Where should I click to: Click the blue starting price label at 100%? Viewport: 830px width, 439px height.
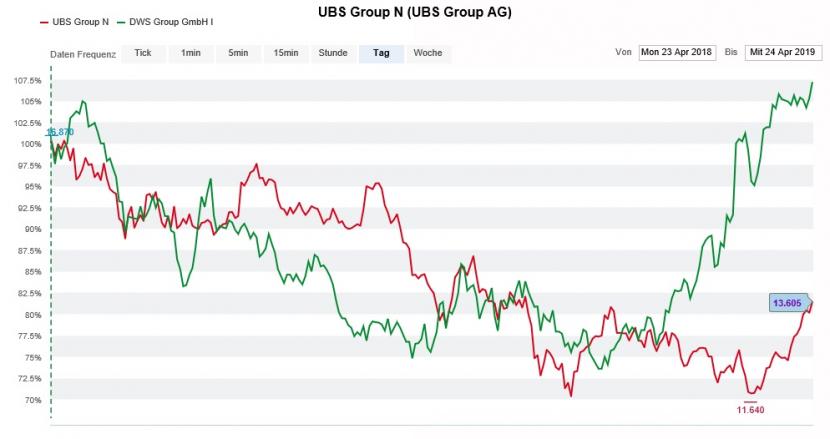click(x=60, y=132)
